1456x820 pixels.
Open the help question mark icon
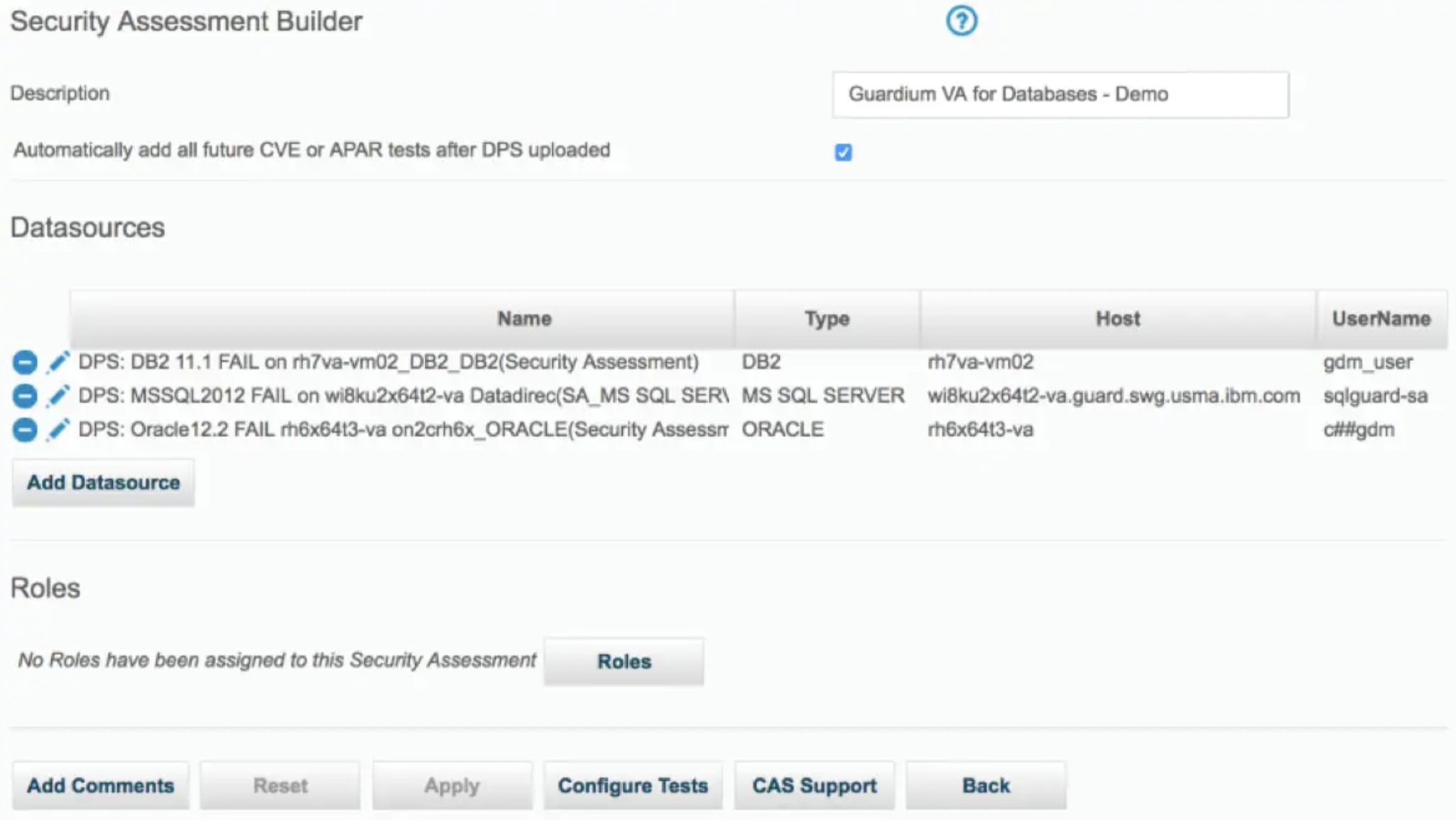click(x=962, y=21)
